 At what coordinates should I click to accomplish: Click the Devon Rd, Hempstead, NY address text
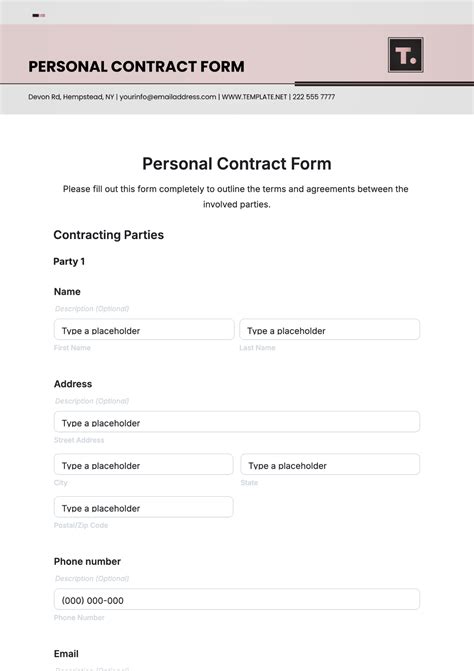[71, 97]
